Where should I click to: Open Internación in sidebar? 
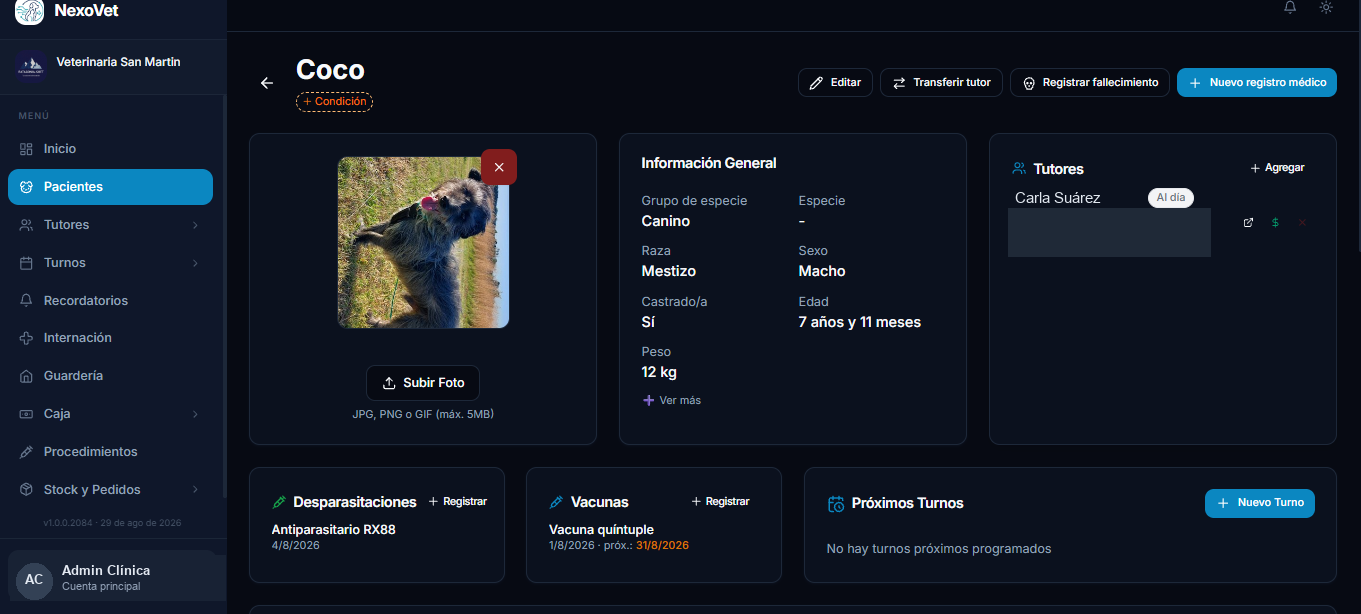click(110, 338)
